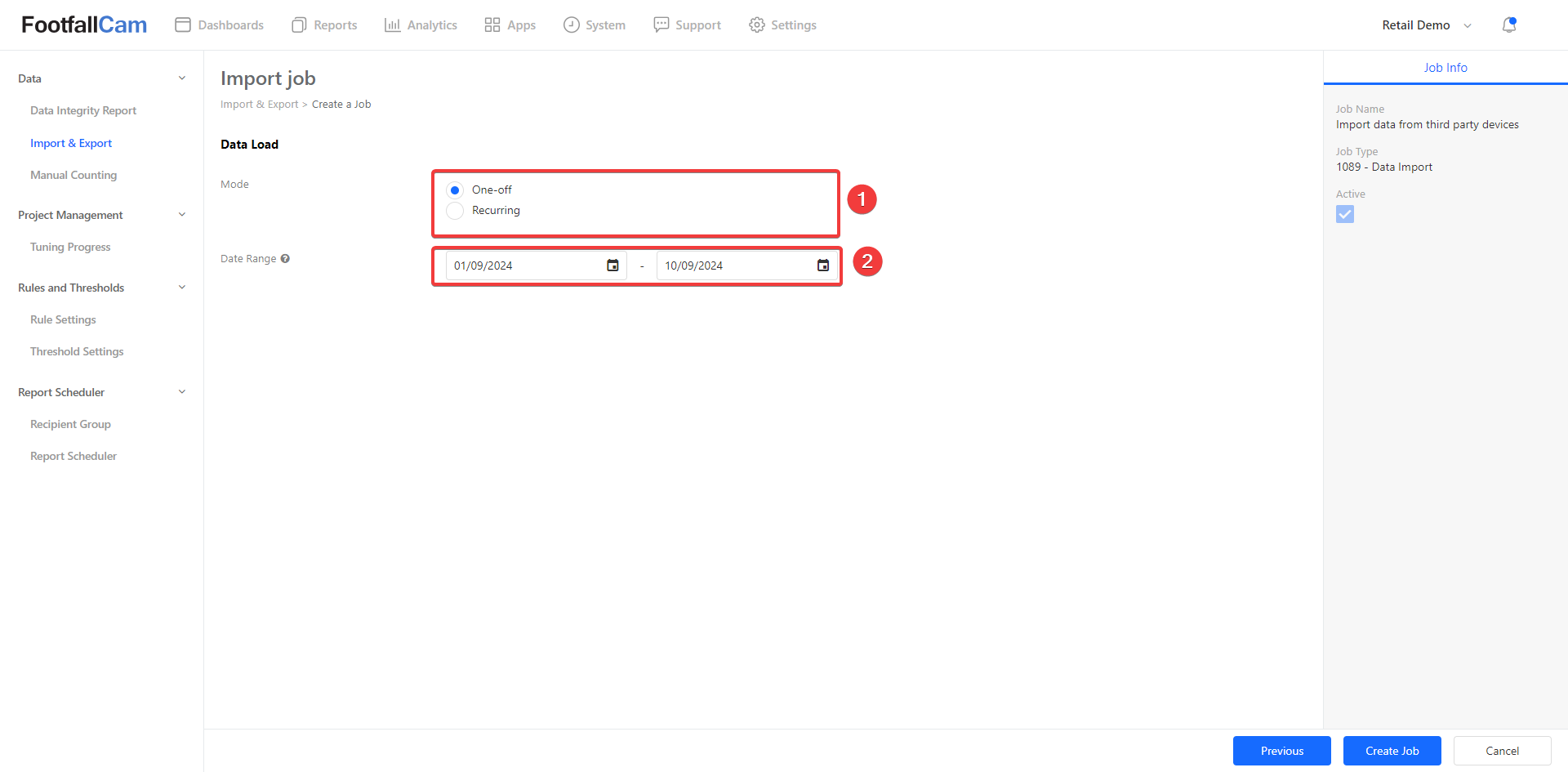Viewport: 1568px width, 772px height.
Task: Click the job name 'Import data from third party devices'
Action: click(1428, 125)
